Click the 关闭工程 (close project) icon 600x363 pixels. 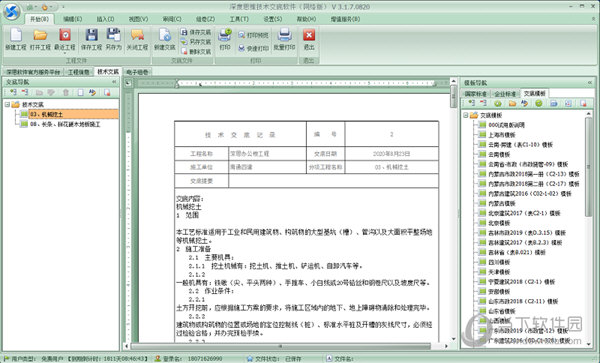click(137, 35)
